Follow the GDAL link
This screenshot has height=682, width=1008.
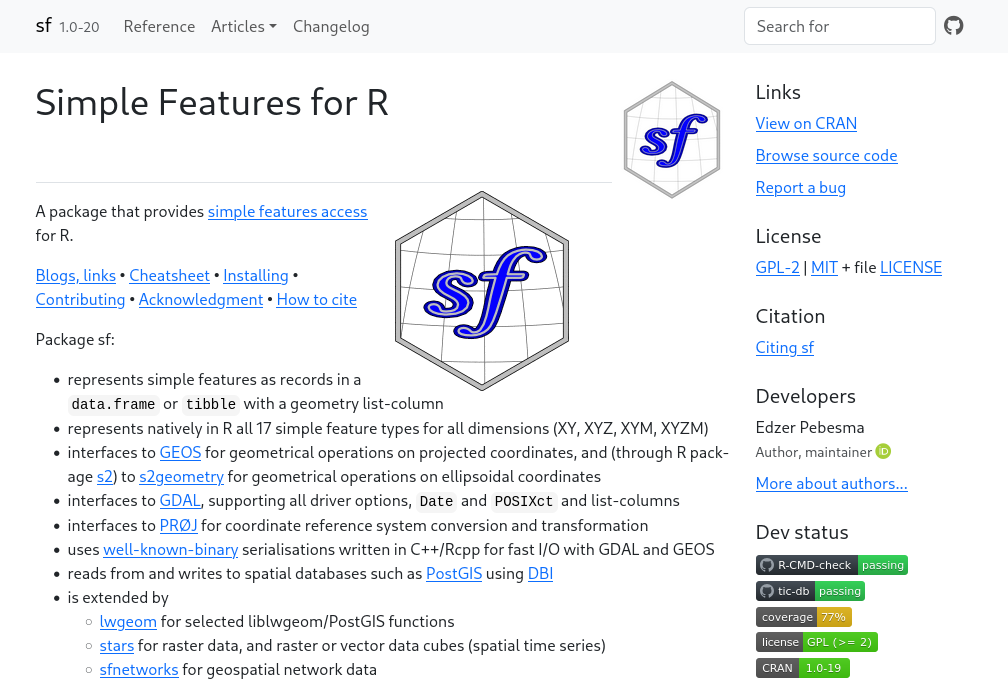point(180,501)
